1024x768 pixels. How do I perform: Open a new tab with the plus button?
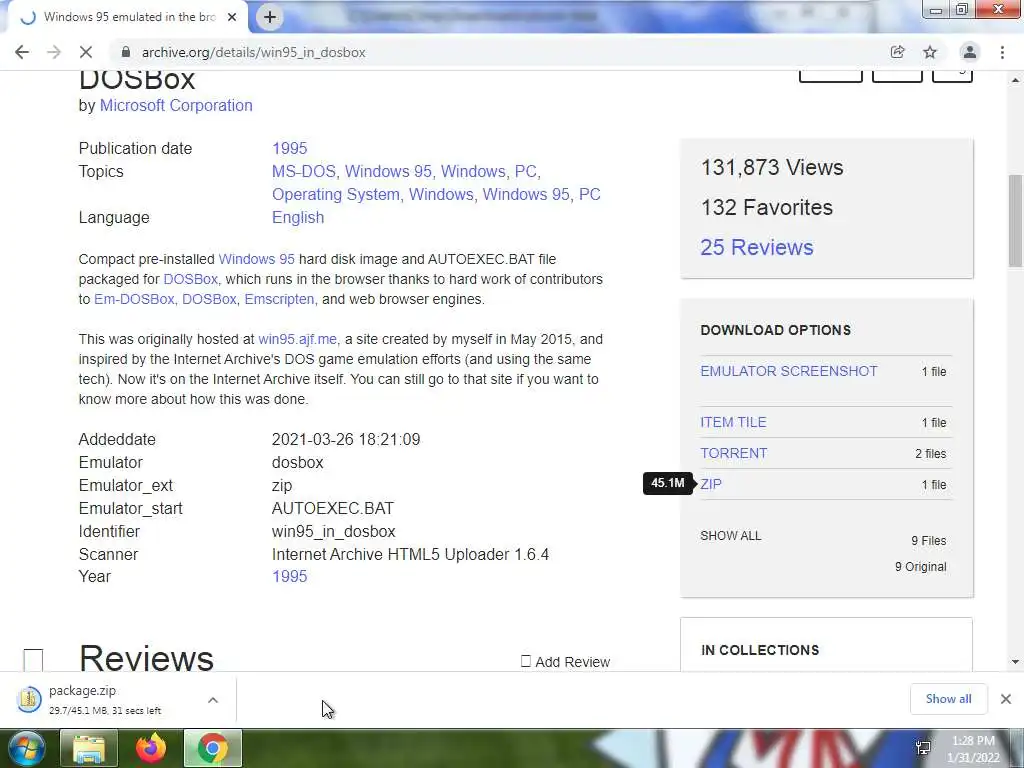click(270, 17)
